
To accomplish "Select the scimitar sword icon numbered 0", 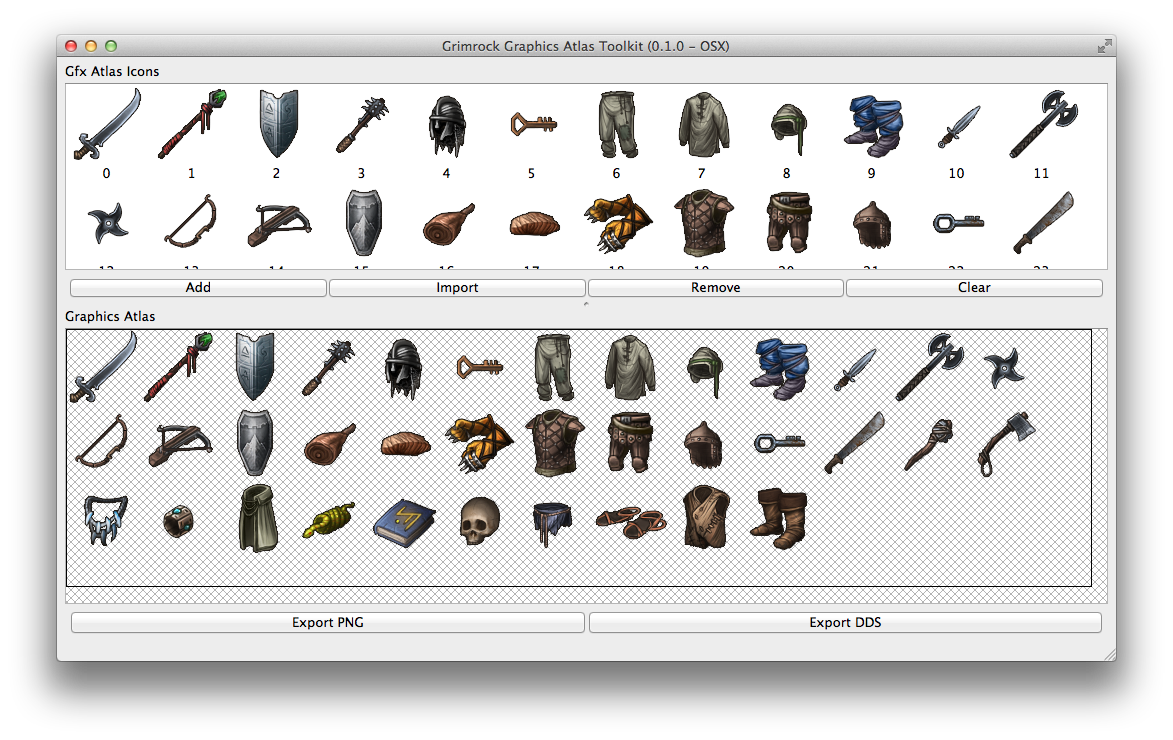I will click(107, 124).
